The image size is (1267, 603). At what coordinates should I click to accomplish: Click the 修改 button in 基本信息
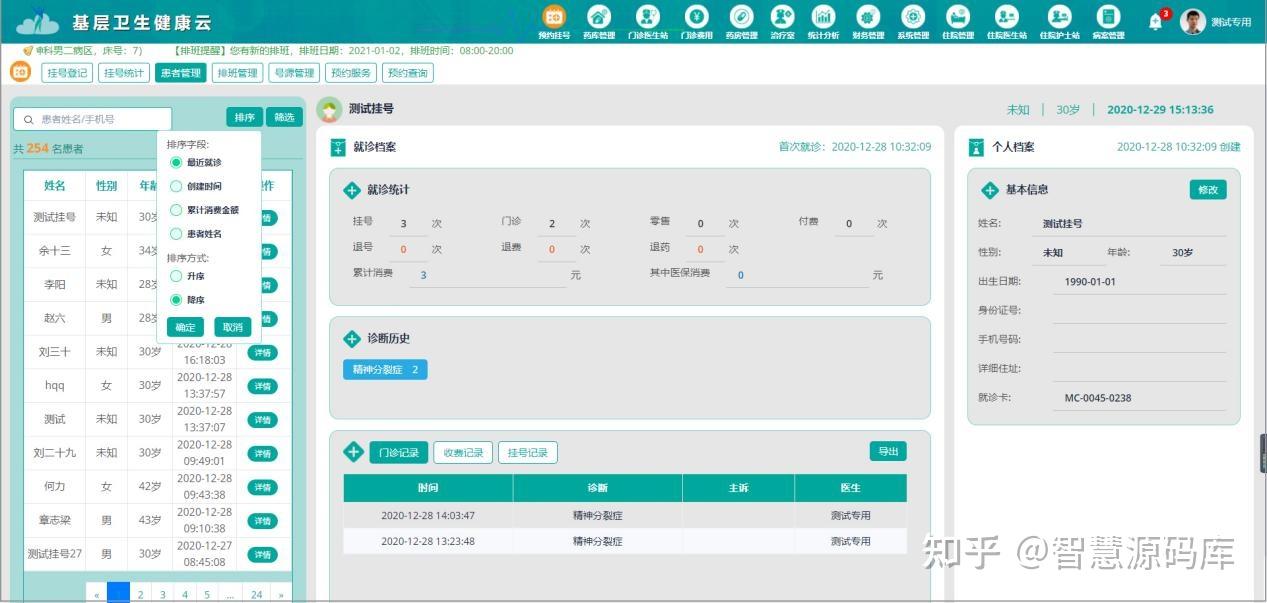pos(1207,189)
